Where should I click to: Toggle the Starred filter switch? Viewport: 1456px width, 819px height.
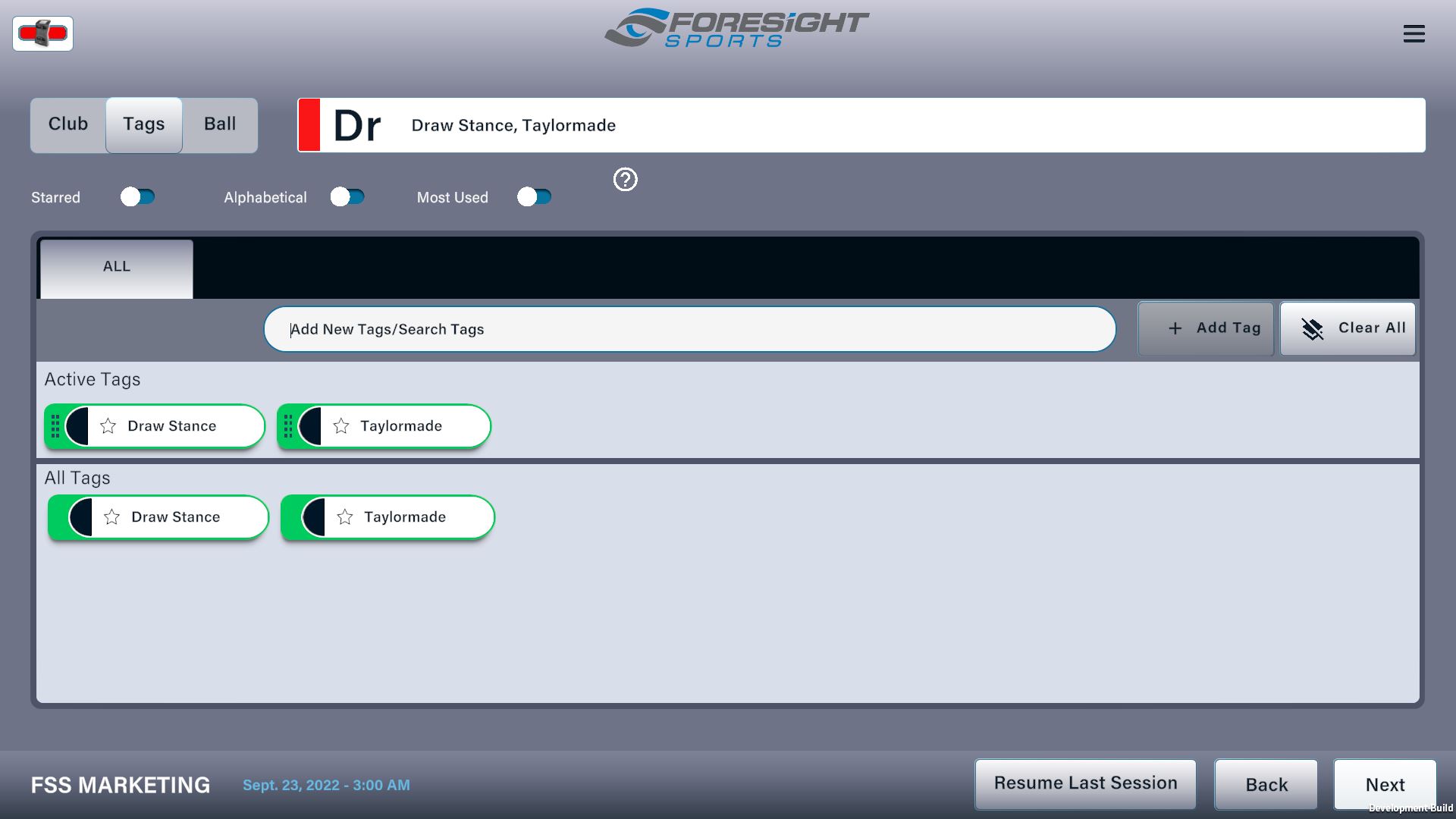pos(137,197)
